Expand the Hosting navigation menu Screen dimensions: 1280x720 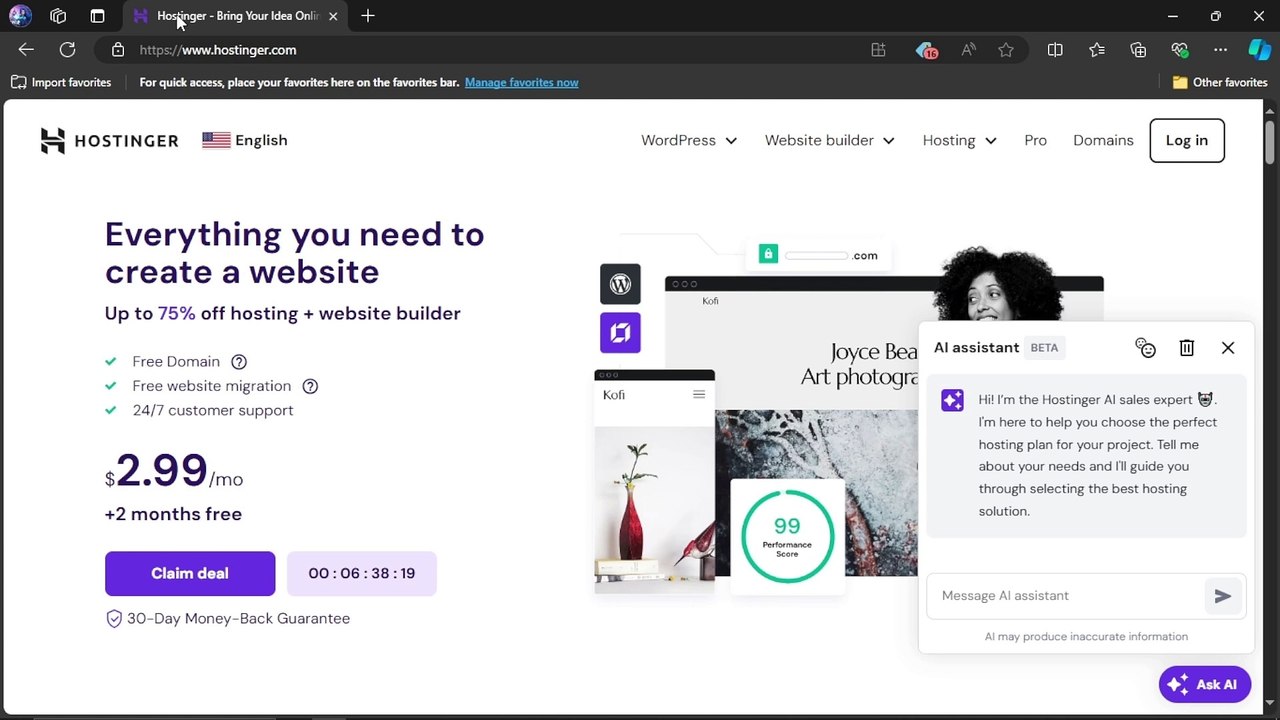tap(959, 140)
